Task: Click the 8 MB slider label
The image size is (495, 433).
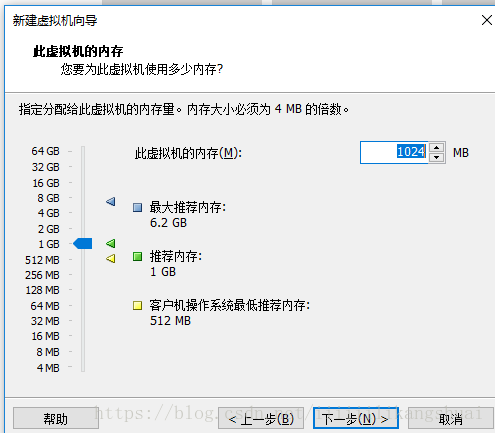Action: tap(48, 352)
